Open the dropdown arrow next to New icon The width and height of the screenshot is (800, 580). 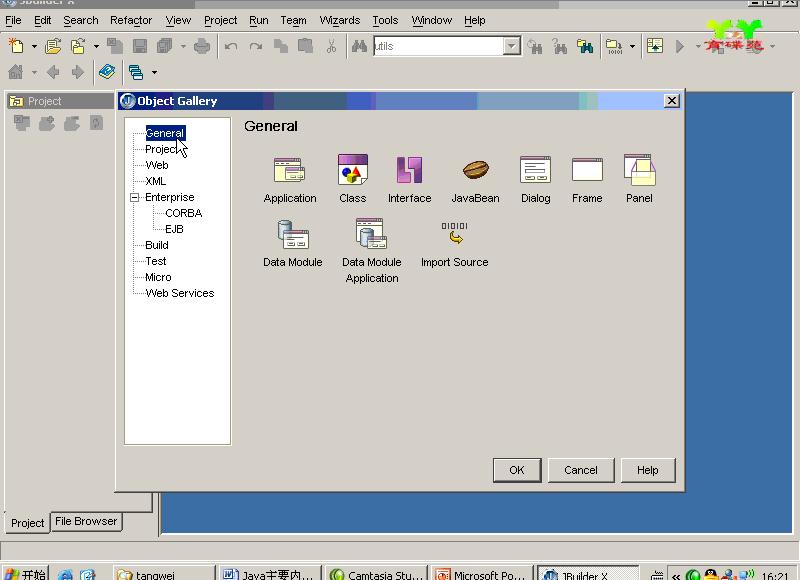[x=34, y=46]
